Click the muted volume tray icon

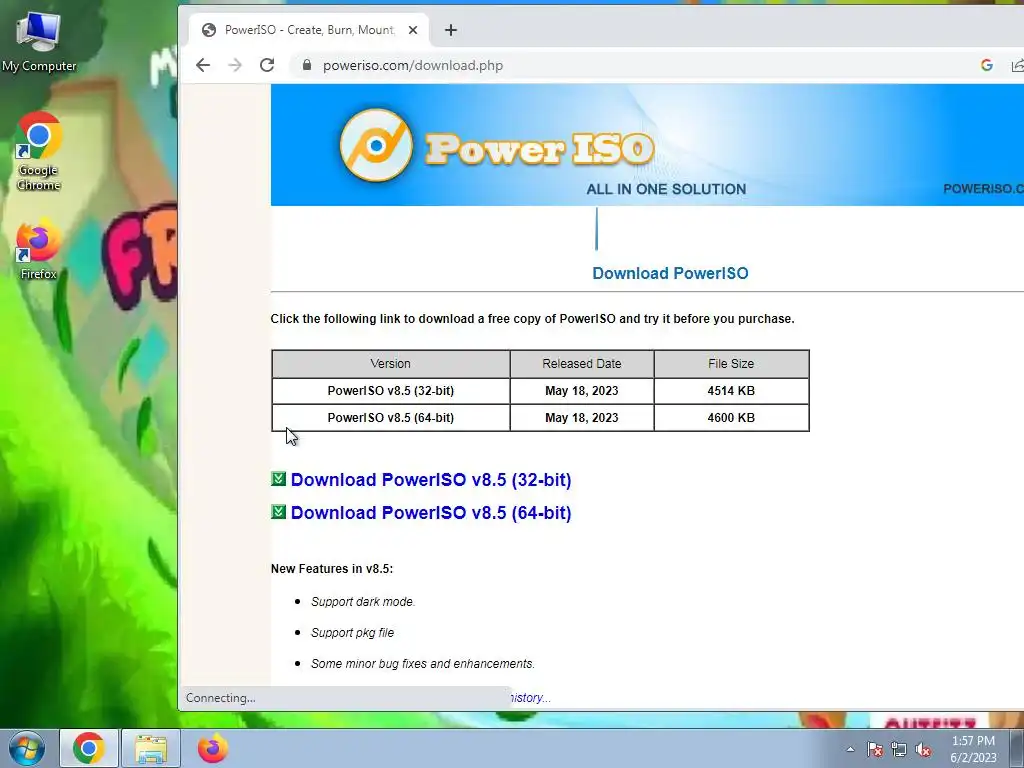click(x=923, y=749)
